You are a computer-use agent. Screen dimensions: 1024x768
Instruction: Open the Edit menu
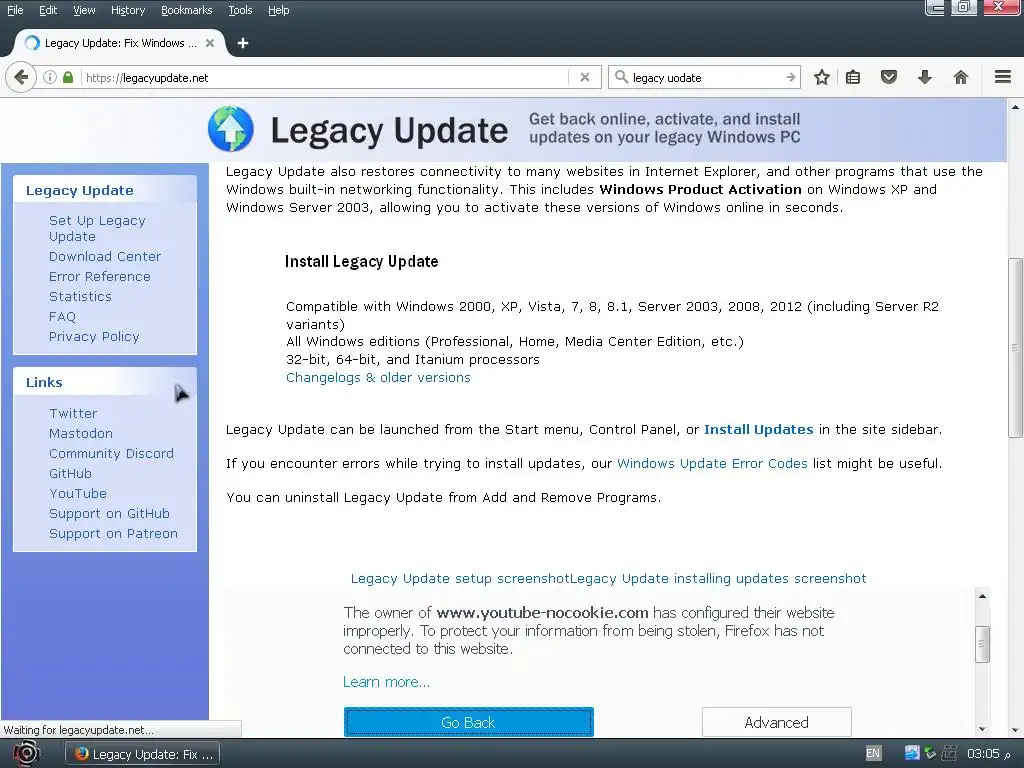coord(48,10)
